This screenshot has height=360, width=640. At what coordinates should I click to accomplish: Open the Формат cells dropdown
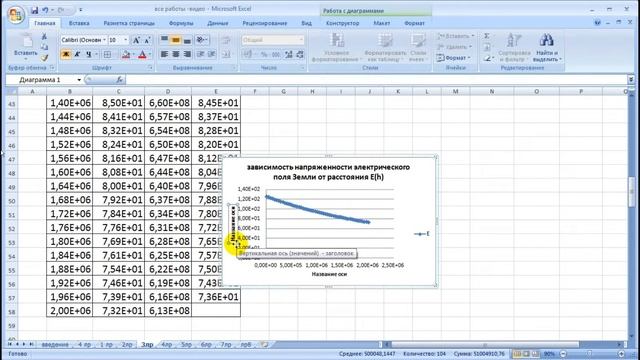tap(453, 58)
